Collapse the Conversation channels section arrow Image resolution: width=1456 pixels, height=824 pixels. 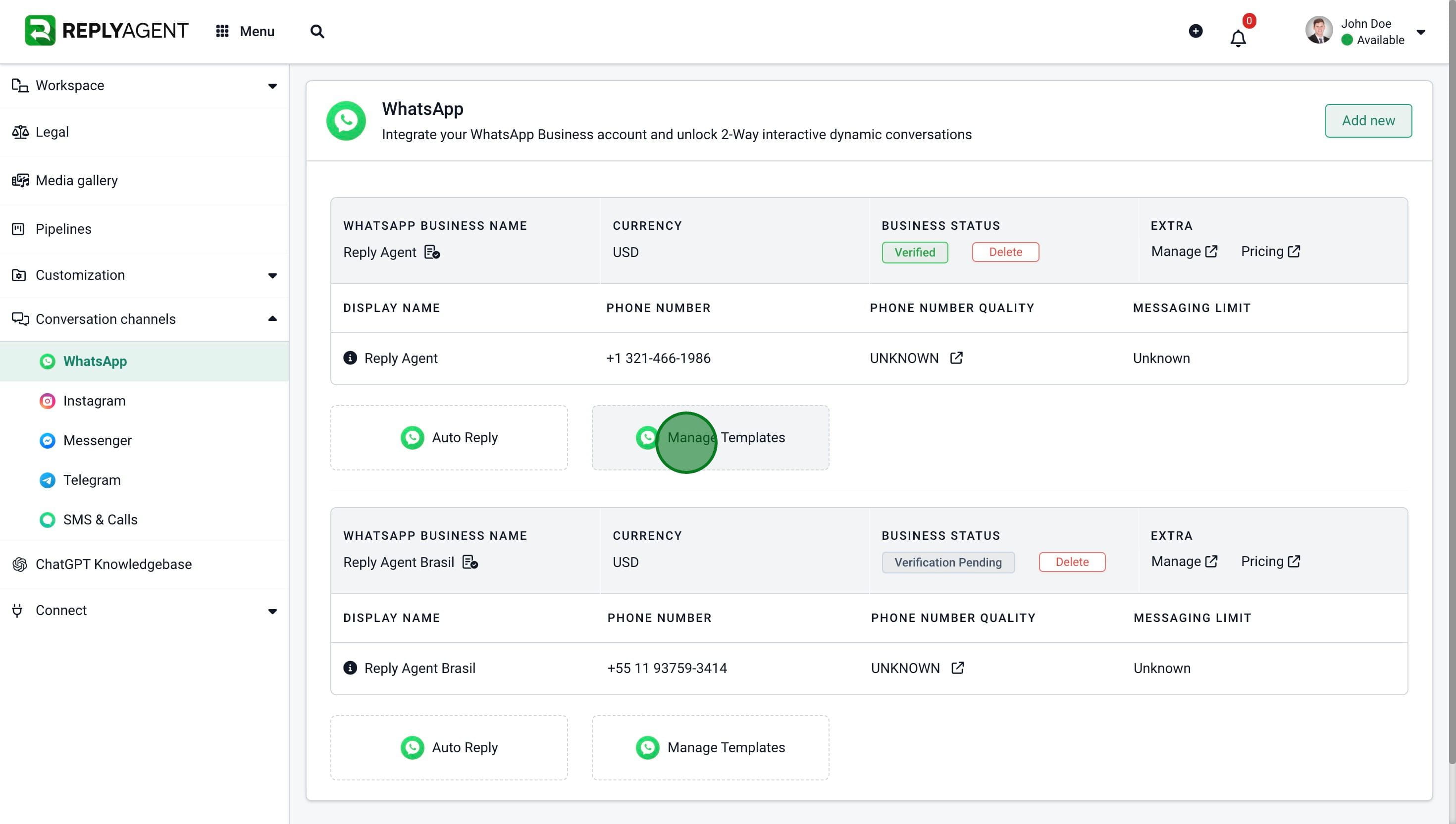(272, 318)
